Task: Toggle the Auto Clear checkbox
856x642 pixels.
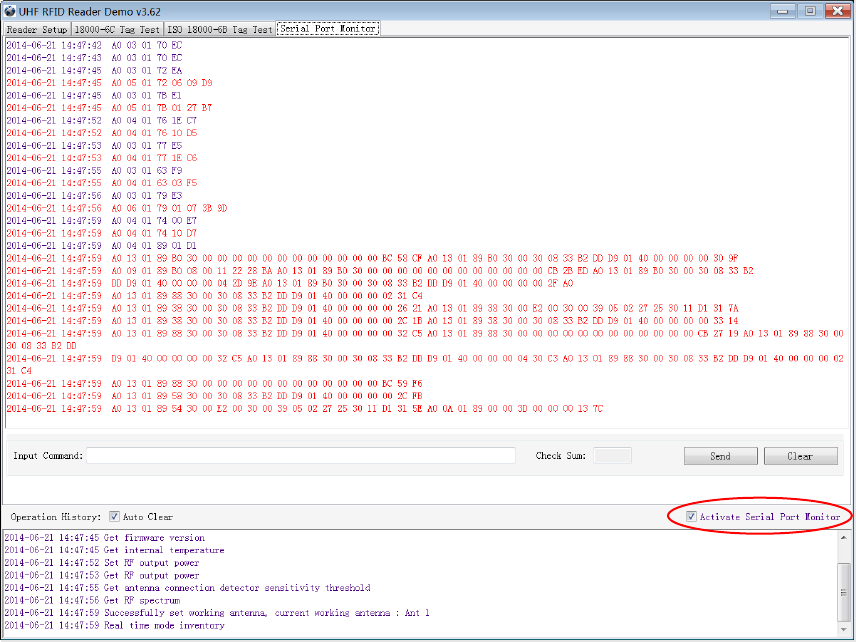Action: (x=114, y=516)
